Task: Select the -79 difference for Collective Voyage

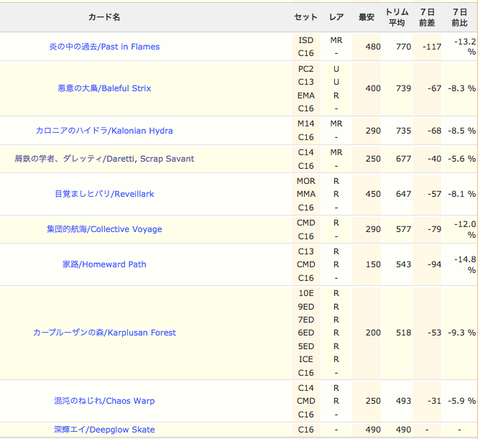Action: pos(434,229)
